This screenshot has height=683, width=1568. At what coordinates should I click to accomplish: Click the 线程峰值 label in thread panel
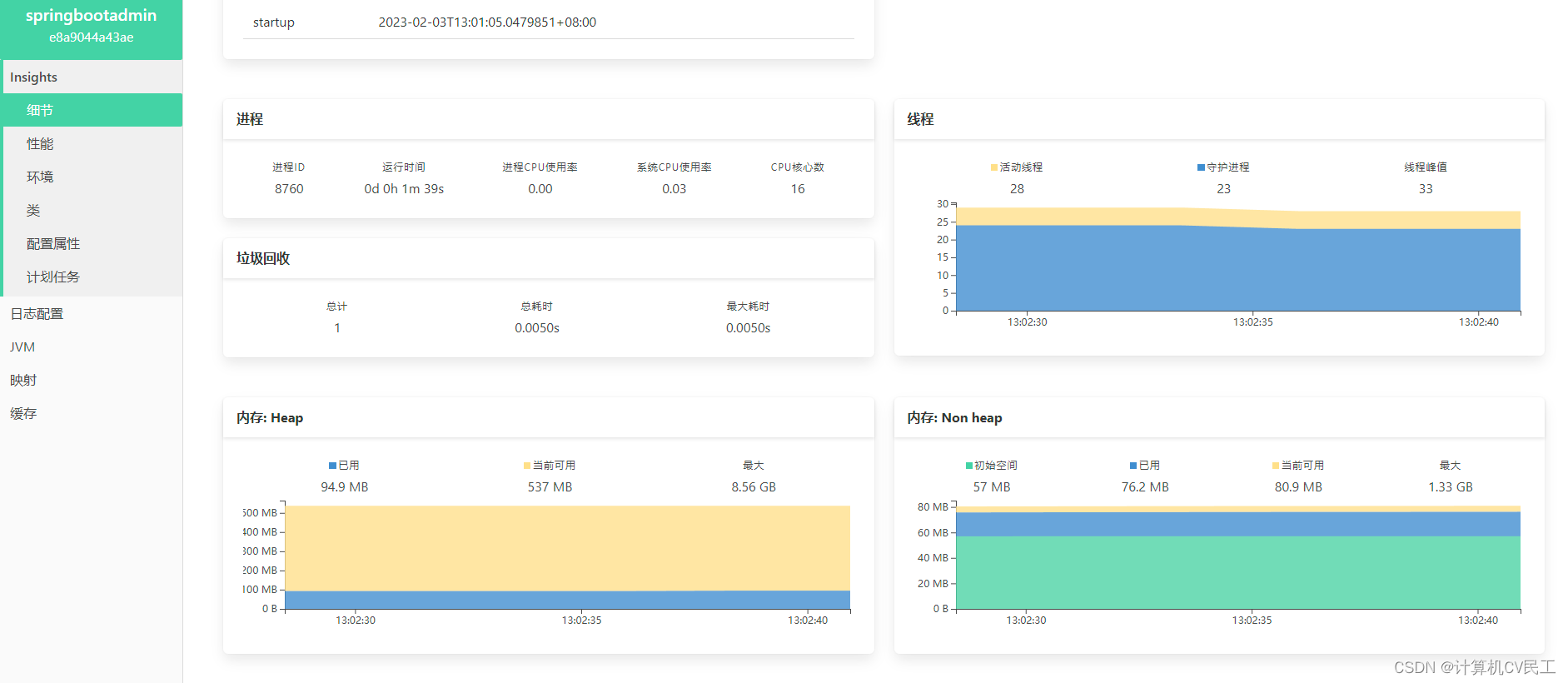pyautogui.click(x=1426, y=167)
